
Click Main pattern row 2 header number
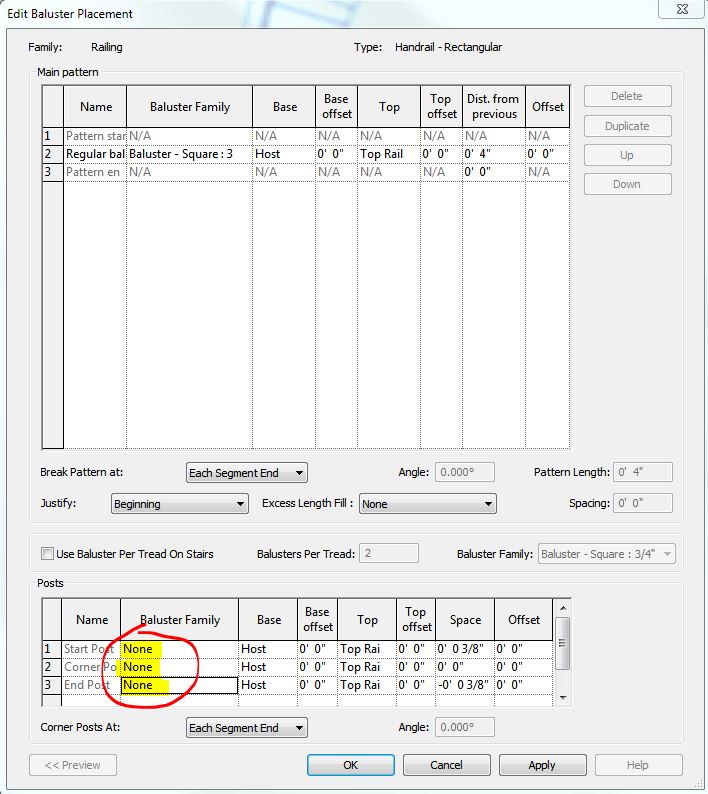pos(53,154)
